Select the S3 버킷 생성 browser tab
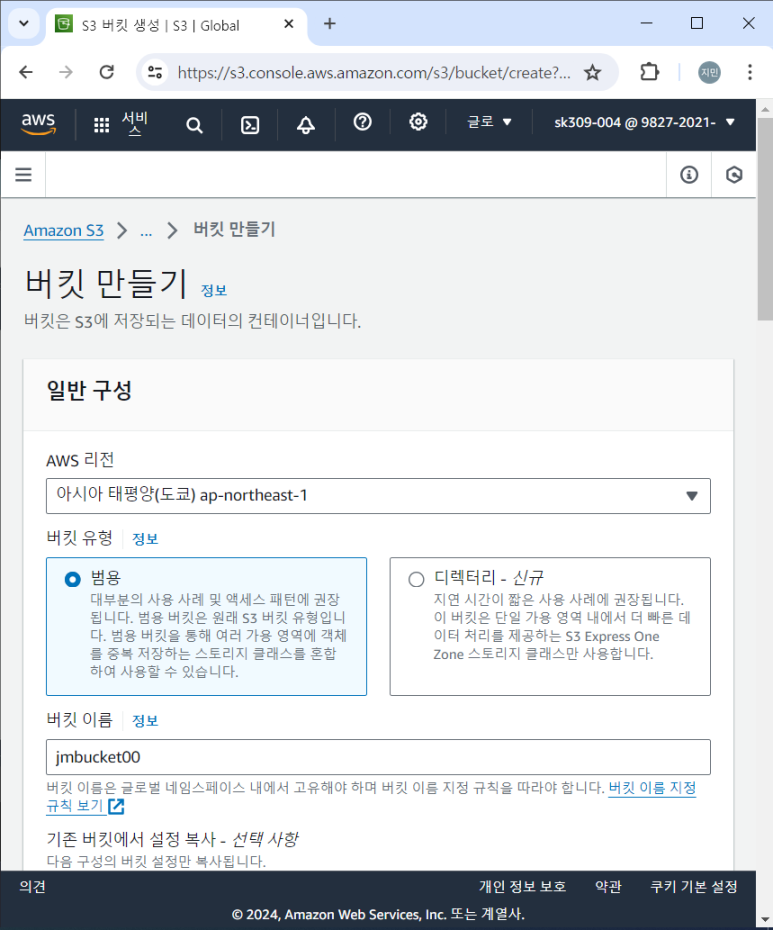This screenshot has height=930, width=773. 176,25
